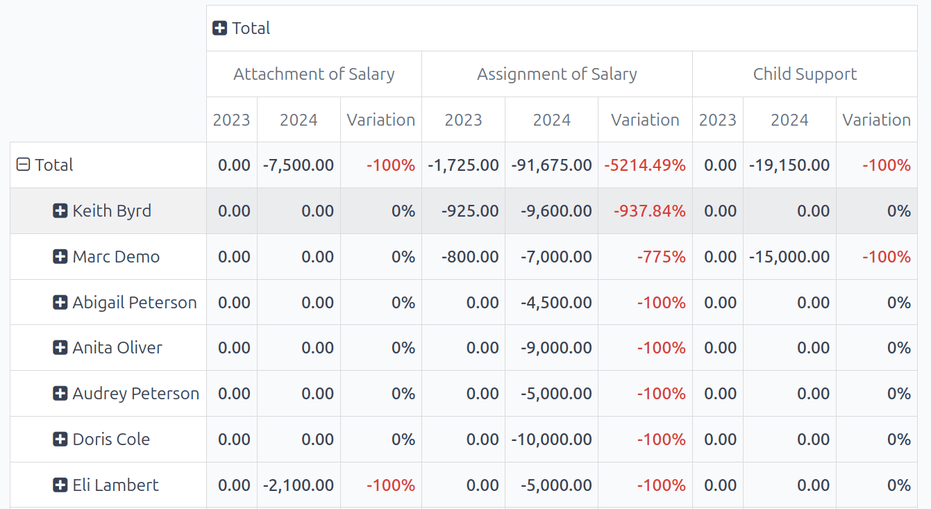Expand Marc Demo row plus icon

(x=60, y=257)
